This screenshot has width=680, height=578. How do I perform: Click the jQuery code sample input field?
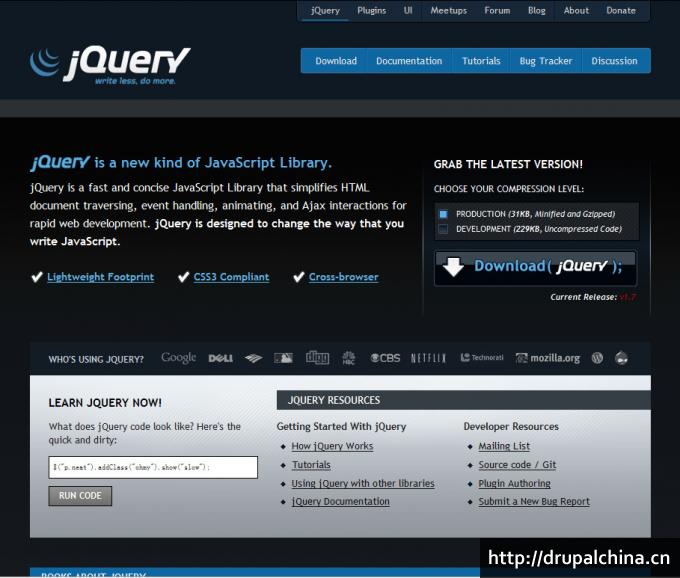153,467
